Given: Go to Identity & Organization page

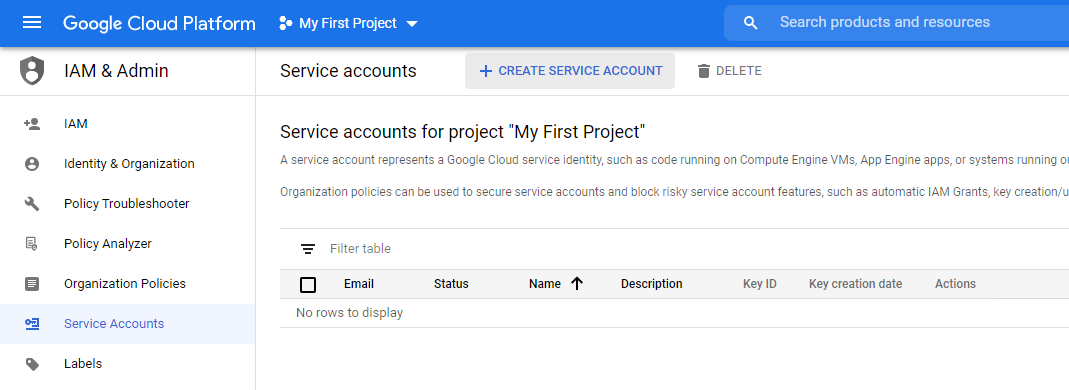Looking at the screenshot, I should [127, 164].
